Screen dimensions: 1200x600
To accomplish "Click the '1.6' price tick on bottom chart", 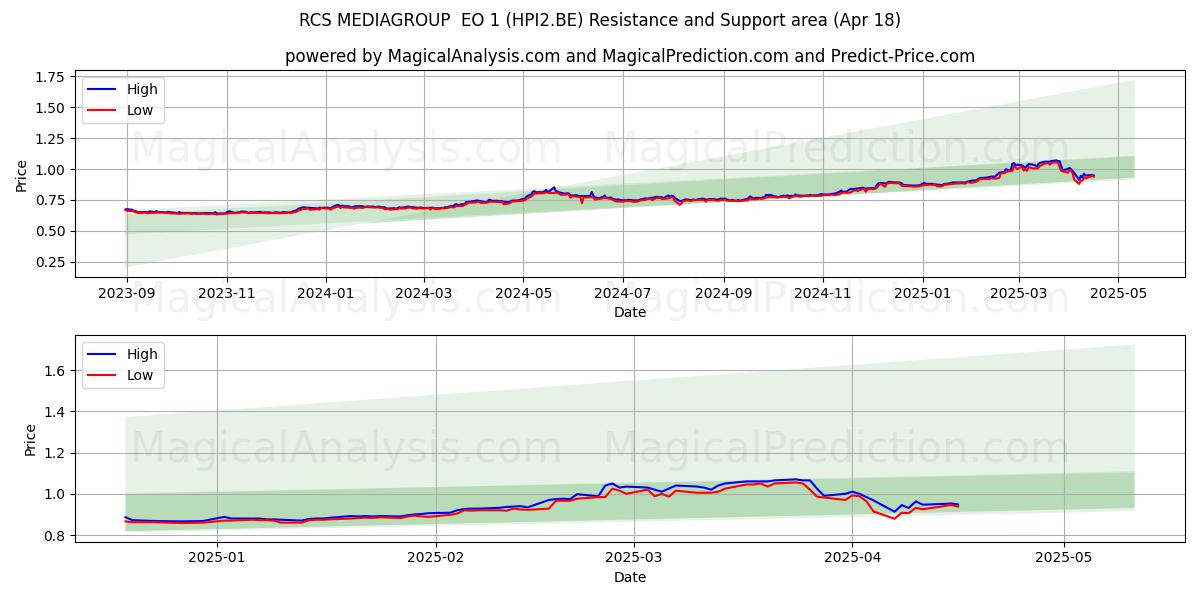I will point(55,371).
